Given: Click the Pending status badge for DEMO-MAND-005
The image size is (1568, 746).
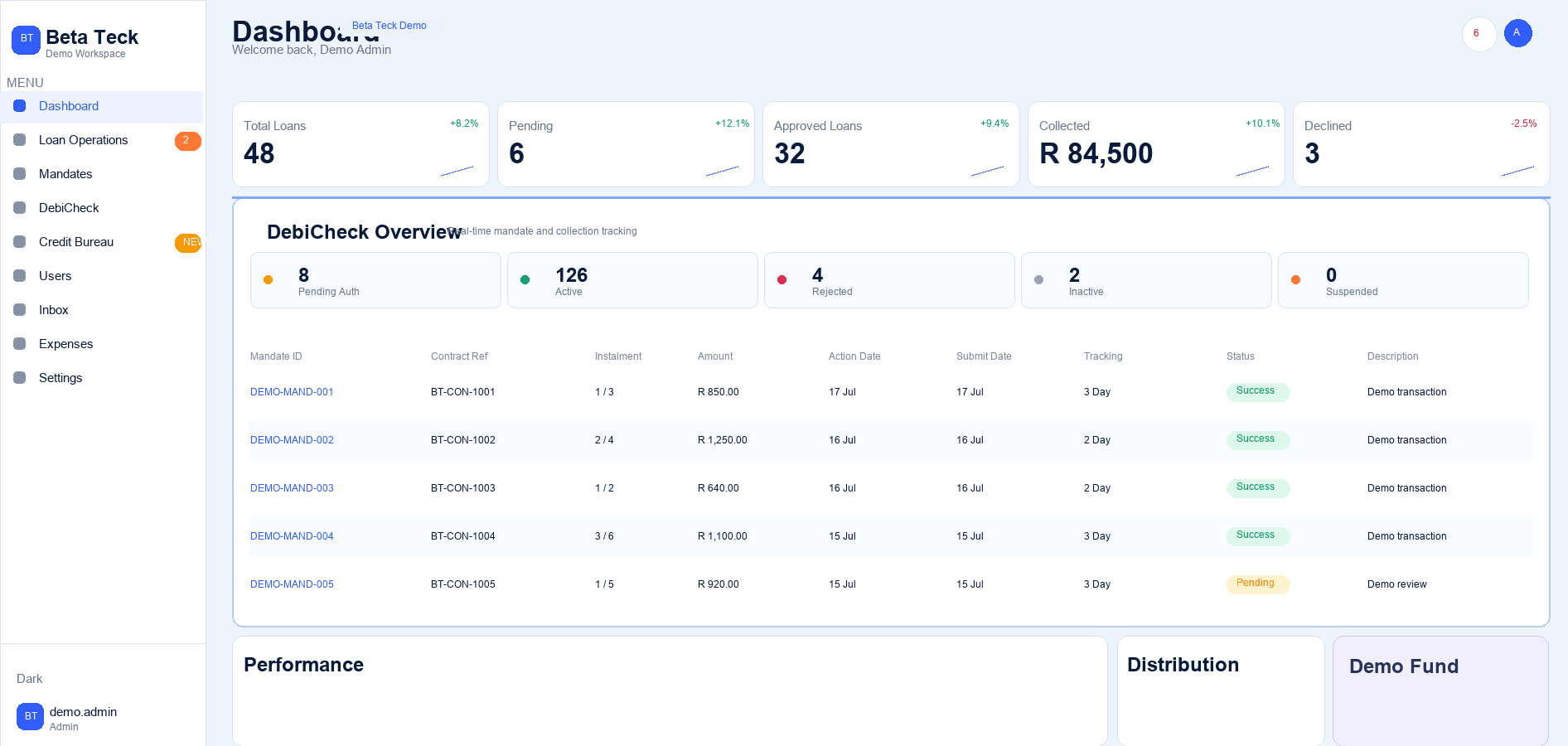Looking at the screenshot, I should [x=1258, y=584].
